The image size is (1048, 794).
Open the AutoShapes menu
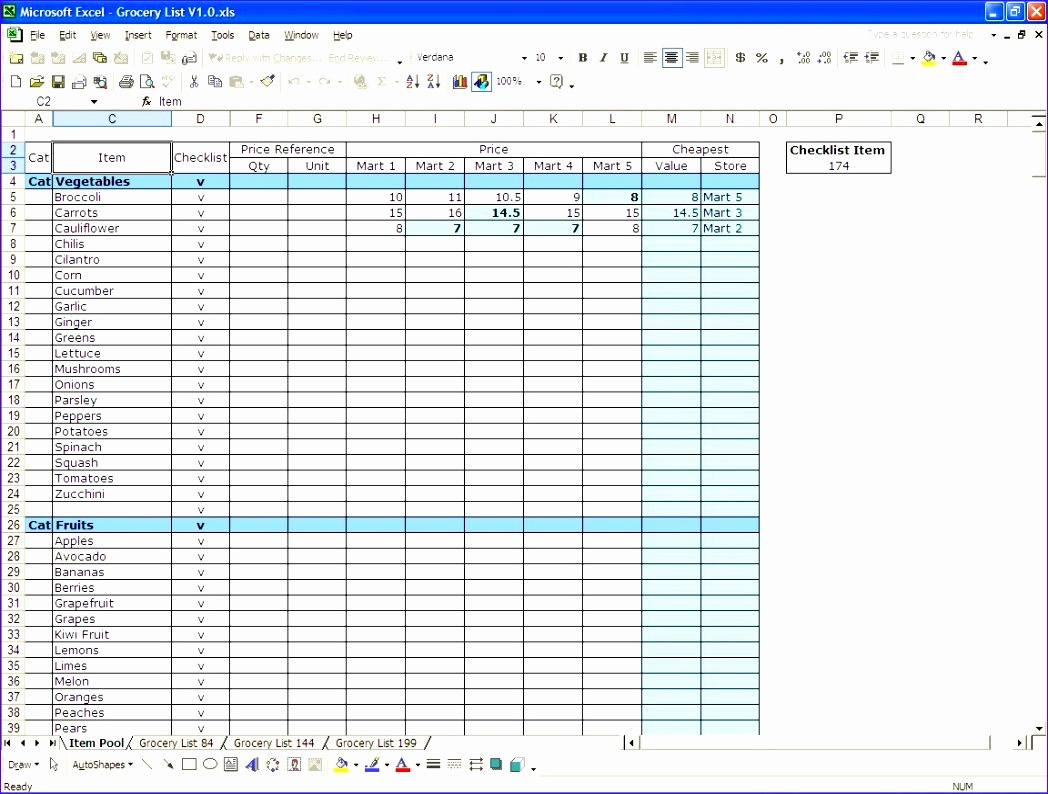coord(102,765)
